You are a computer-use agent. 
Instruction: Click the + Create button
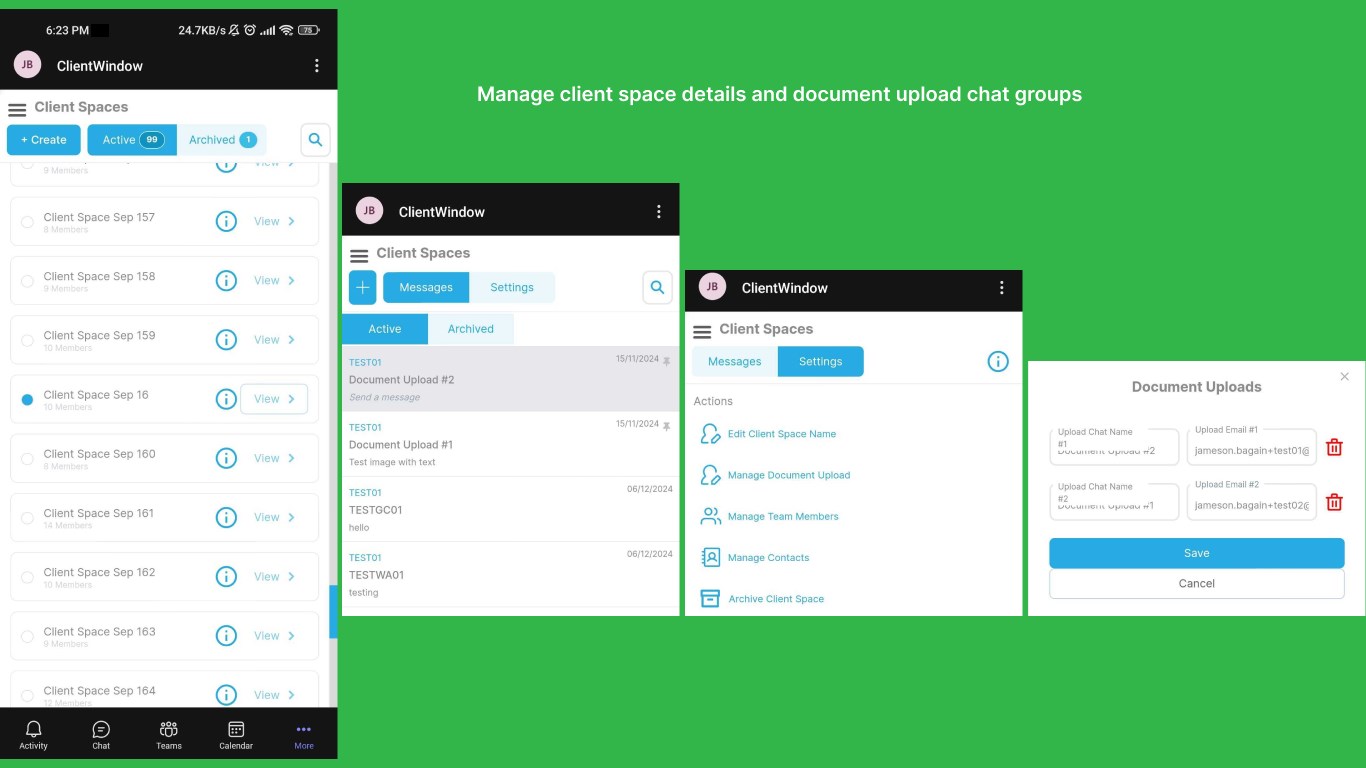(44, 140)
